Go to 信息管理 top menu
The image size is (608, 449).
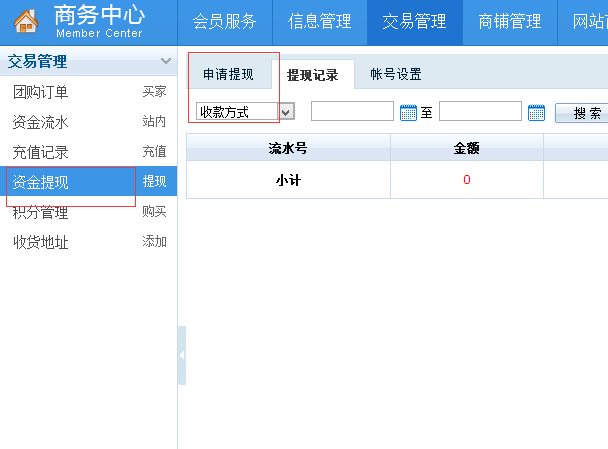[319, 22]
